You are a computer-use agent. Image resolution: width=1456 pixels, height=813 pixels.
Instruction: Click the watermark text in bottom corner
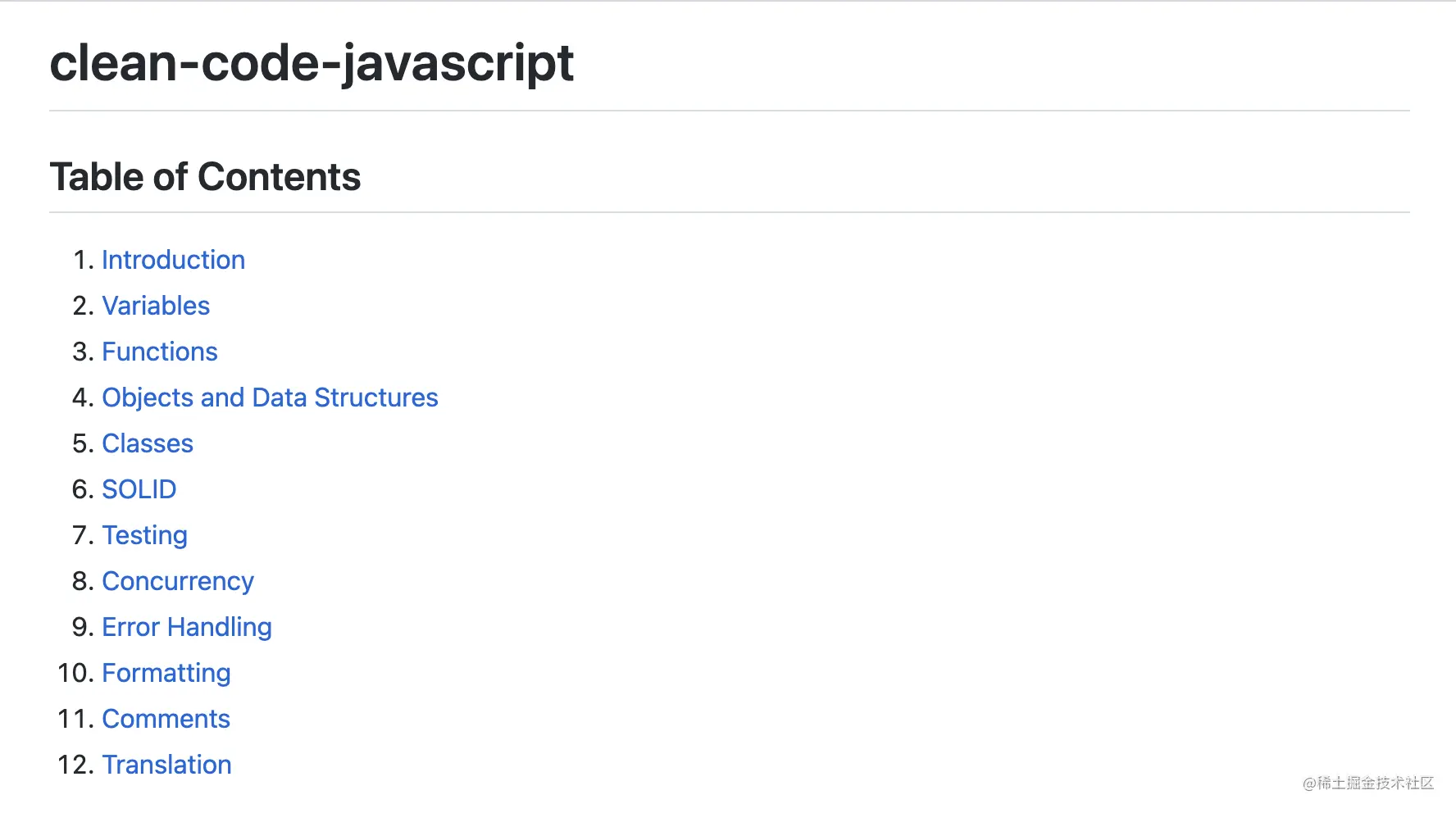(x=1367, y=783)
